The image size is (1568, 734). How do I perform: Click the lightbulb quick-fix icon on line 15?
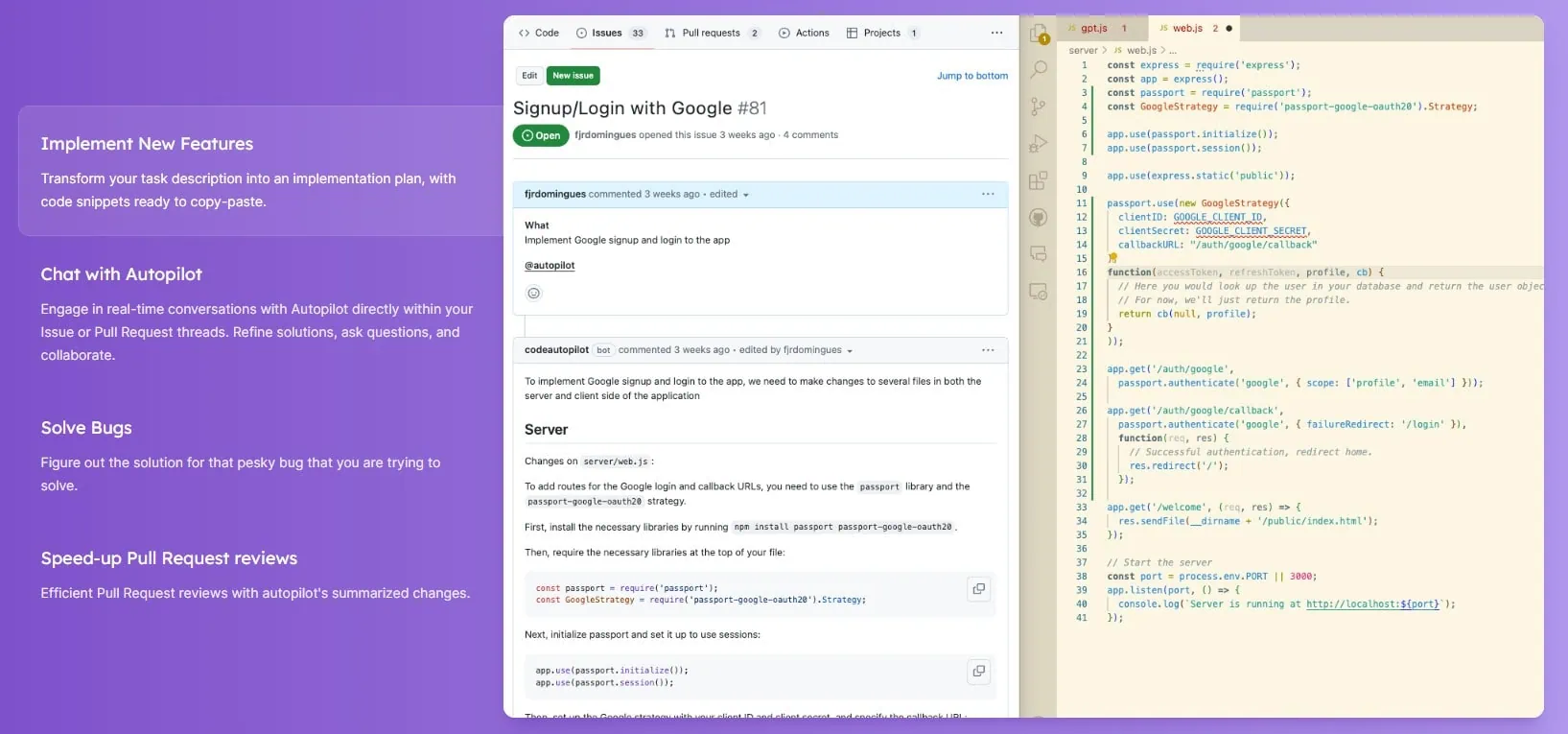(1112, 258)
